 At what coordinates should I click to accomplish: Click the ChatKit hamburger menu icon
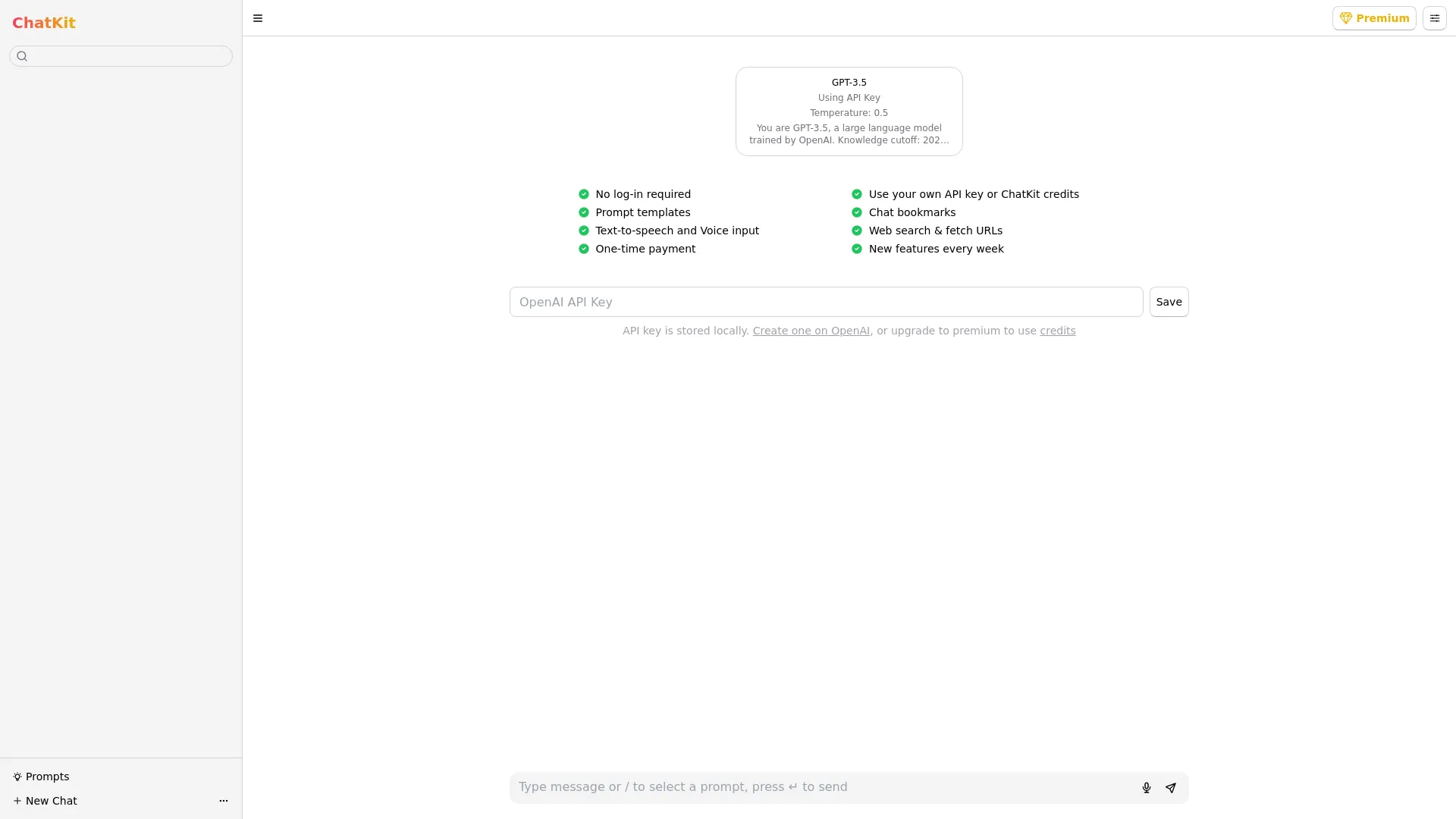[258, 18]
